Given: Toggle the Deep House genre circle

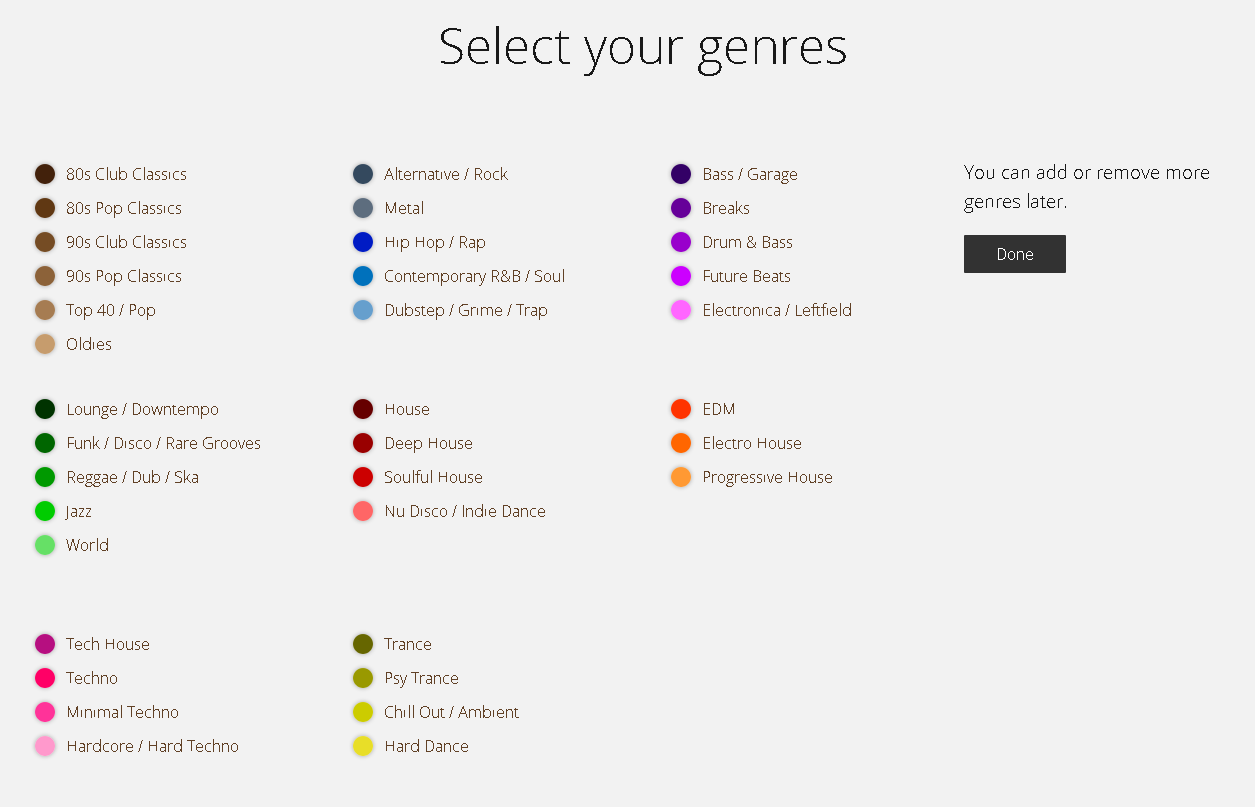Looking at the screenshot, I should coord(363,443).
